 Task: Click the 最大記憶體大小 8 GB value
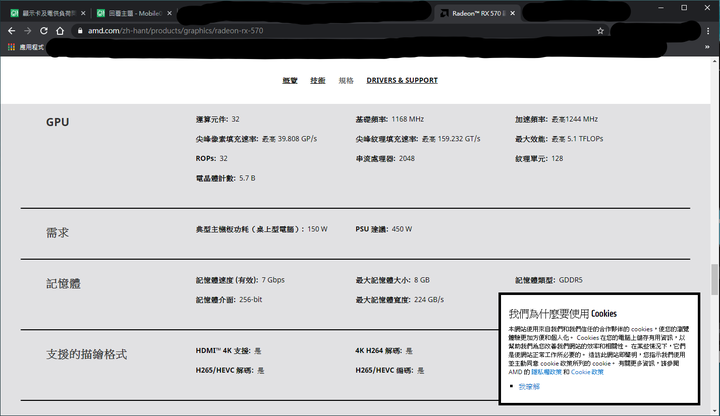(x=422, y=280)
